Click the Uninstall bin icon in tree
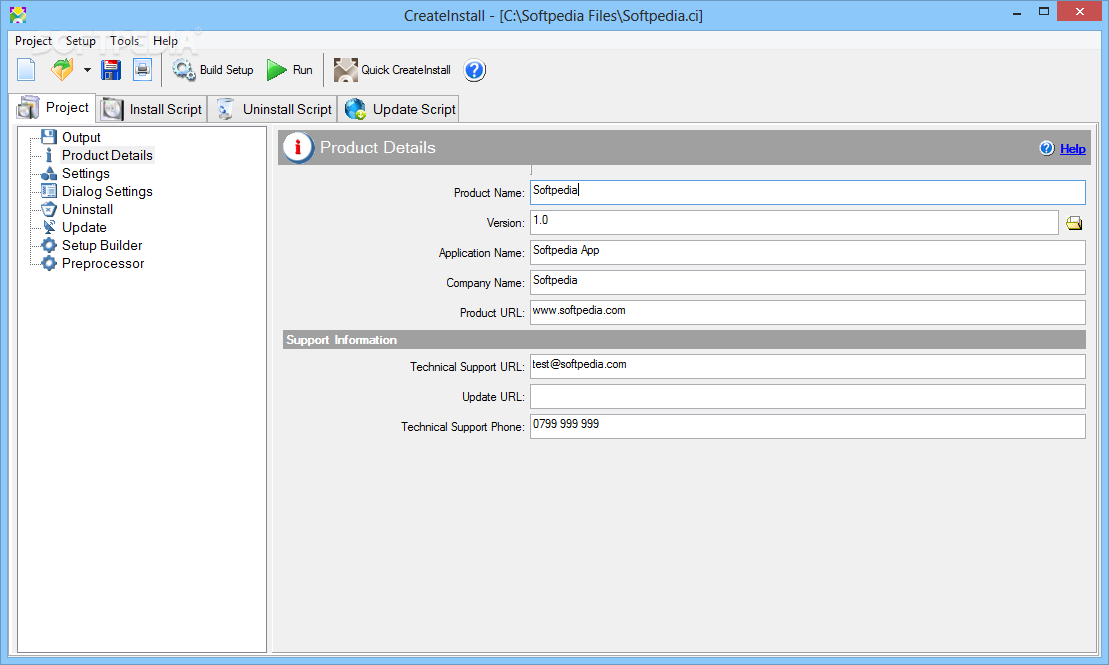 coord(49,209)
